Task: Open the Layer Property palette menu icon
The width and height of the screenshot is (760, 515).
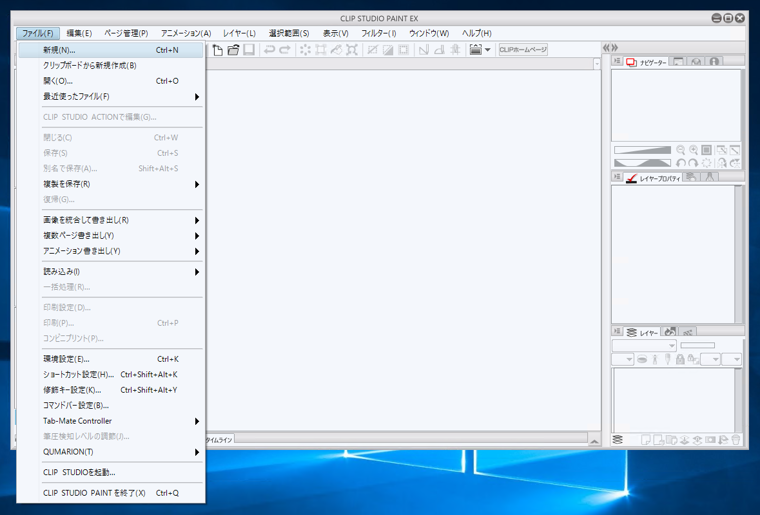Action: 617,177
